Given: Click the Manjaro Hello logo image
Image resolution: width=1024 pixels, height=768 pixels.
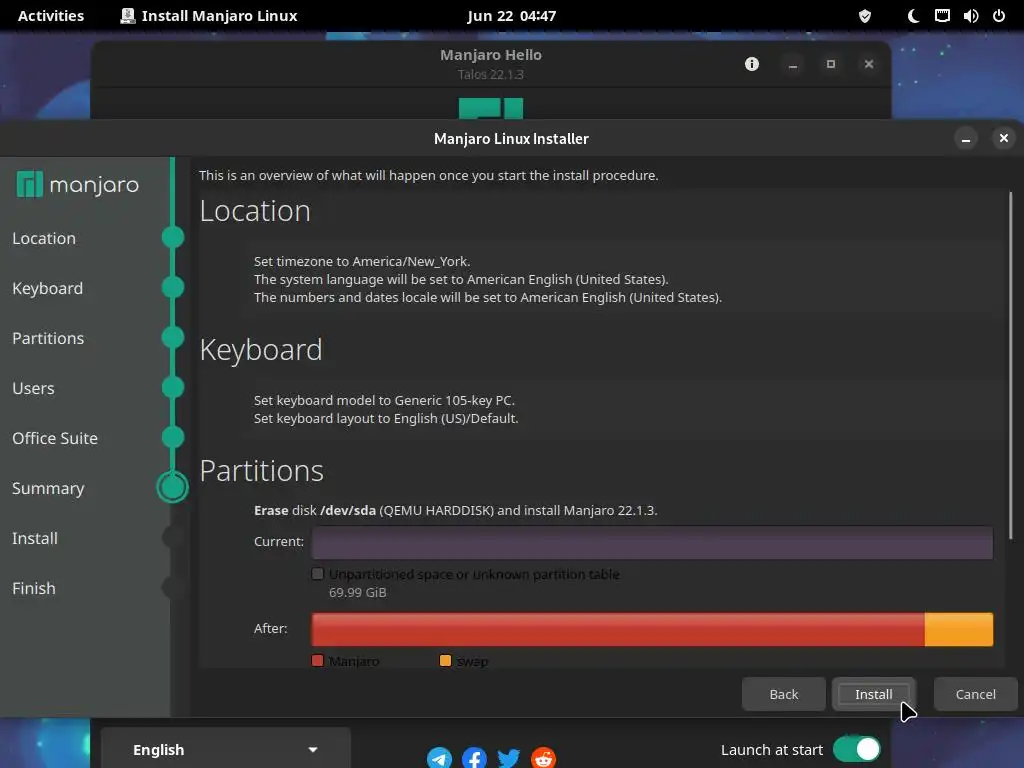Looking at the screenshot, I should pos(490,108).
